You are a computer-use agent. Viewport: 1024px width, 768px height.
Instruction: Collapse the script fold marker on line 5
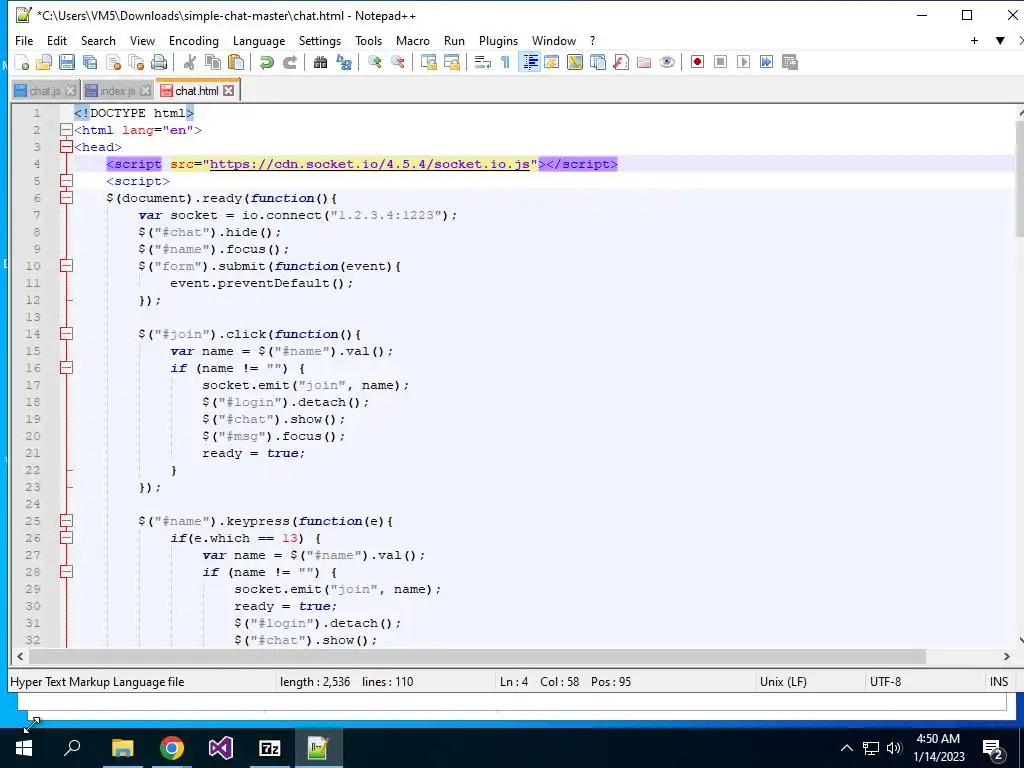click(66, 181)
